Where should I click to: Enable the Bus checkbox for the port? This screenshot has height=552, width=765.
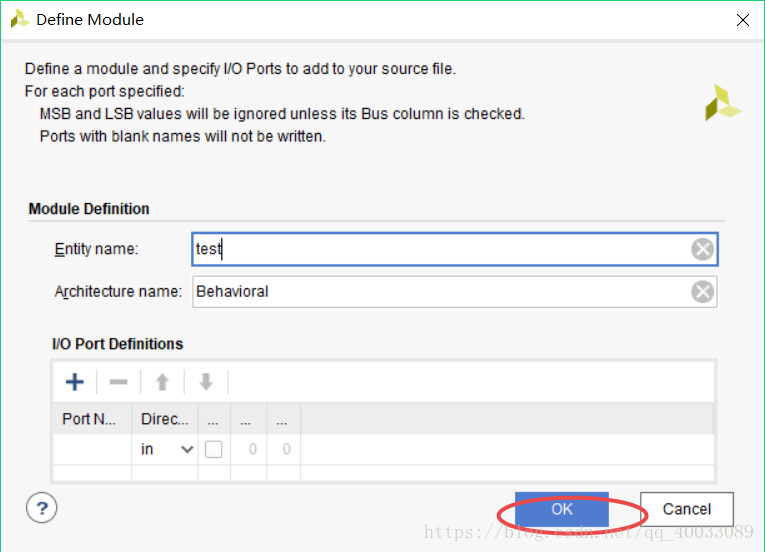pyautogui.click(x=214, y=449)
